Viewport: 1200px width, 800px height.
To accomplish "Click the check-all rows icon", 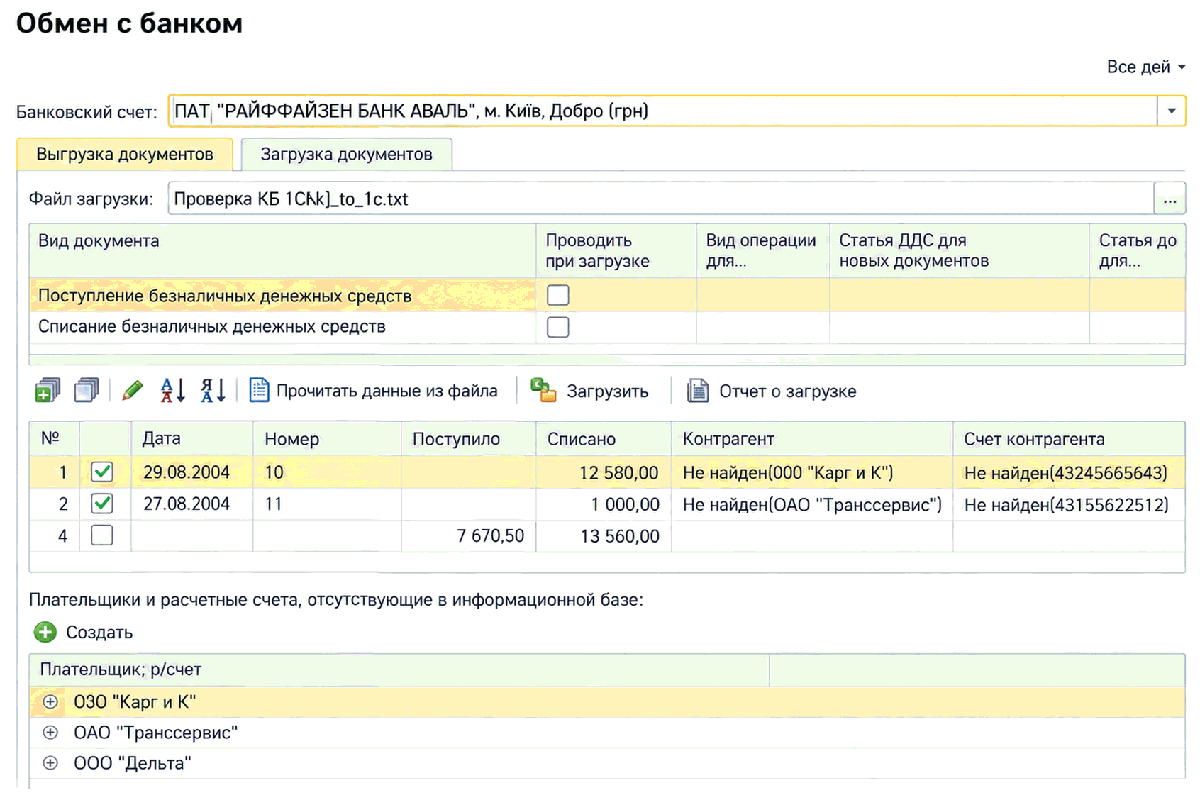I will tap(47, 391).
